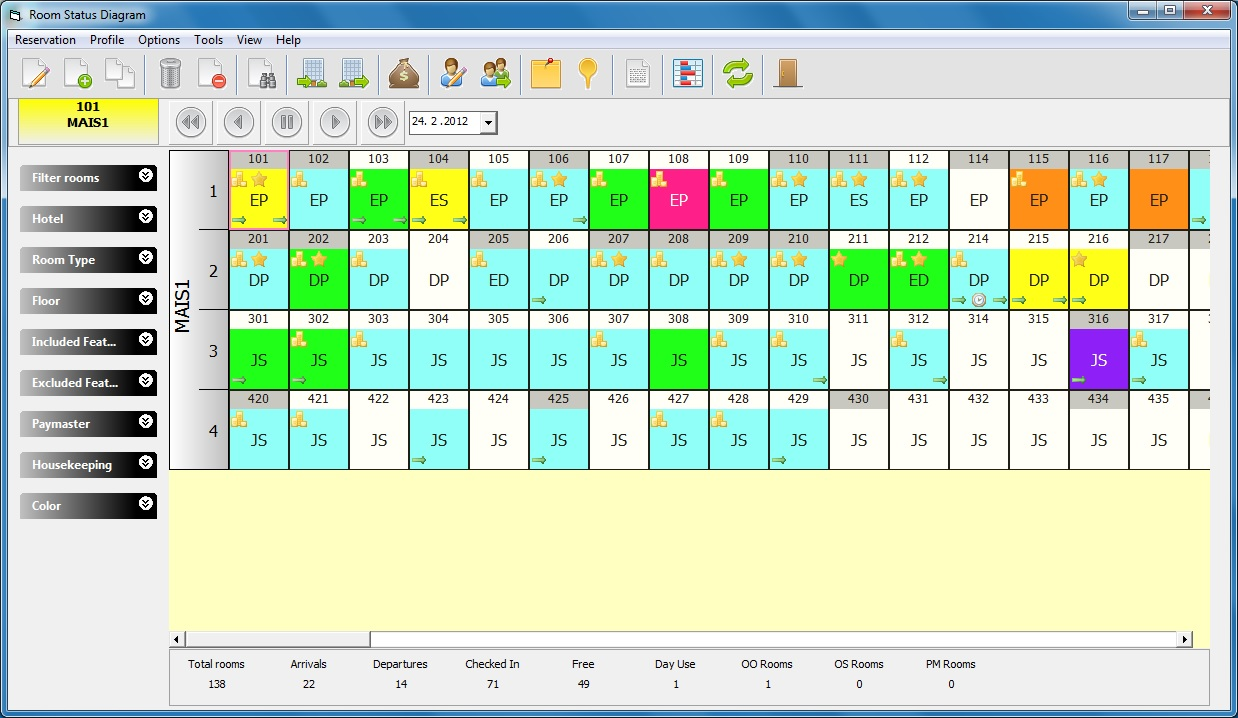Screen dimensions: 1238x718
Task: Click the new reservation icon with green plus
Action: point(78,74)
